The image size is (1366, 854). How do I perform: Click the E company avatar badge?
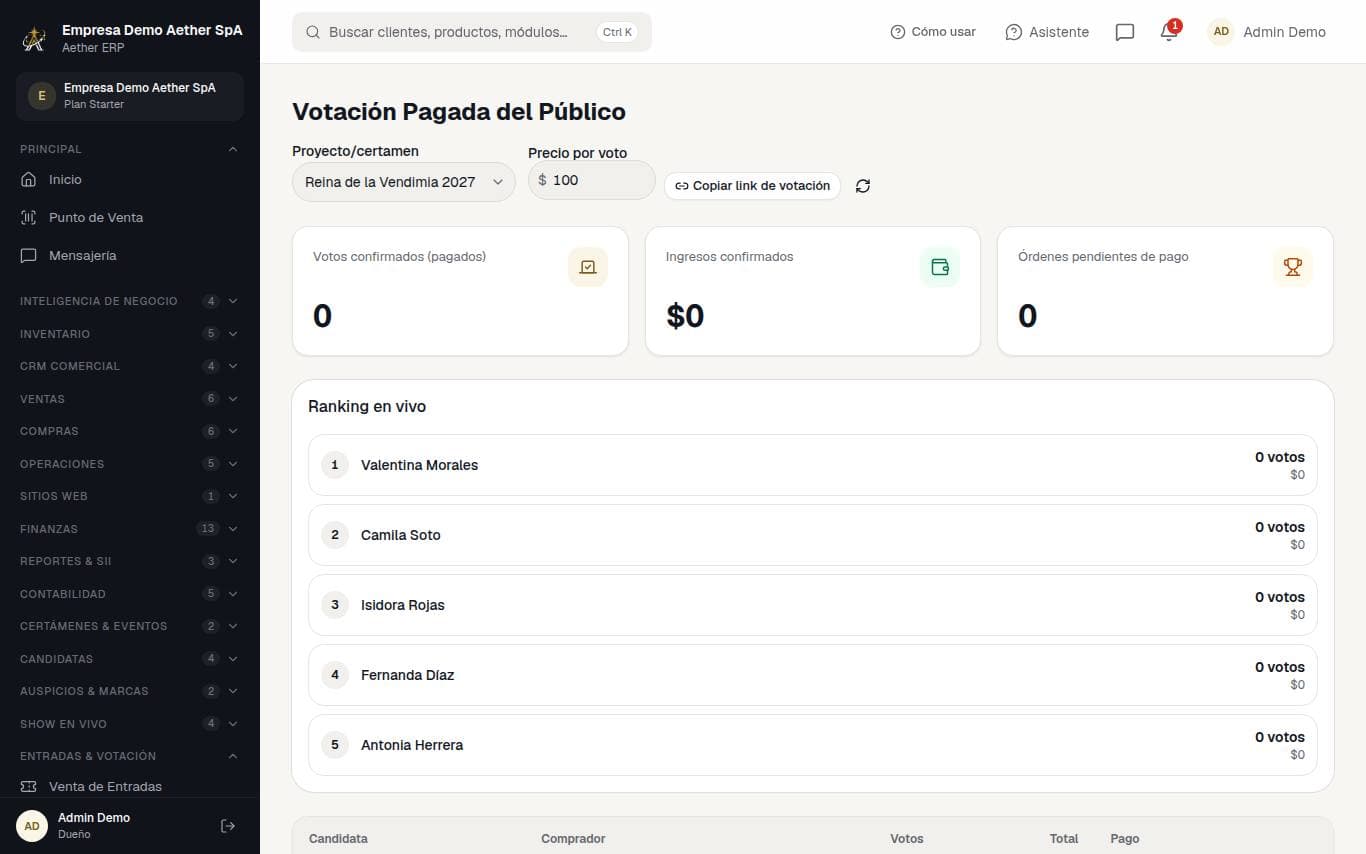click(41, 96)
